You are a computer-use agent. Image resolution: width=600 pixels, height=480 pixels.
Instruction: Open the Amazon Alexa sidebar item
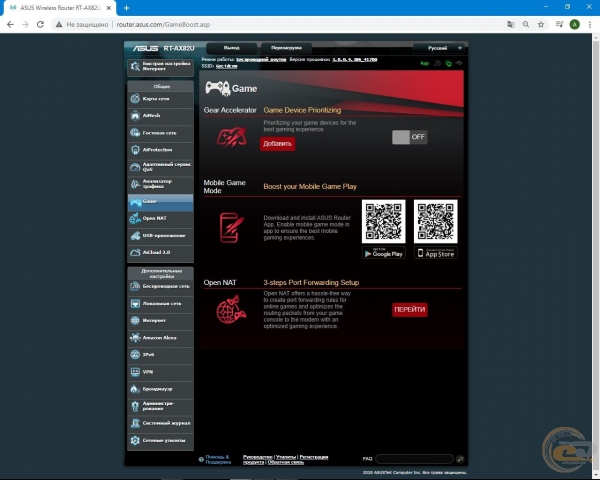click(x=160, y=338)
